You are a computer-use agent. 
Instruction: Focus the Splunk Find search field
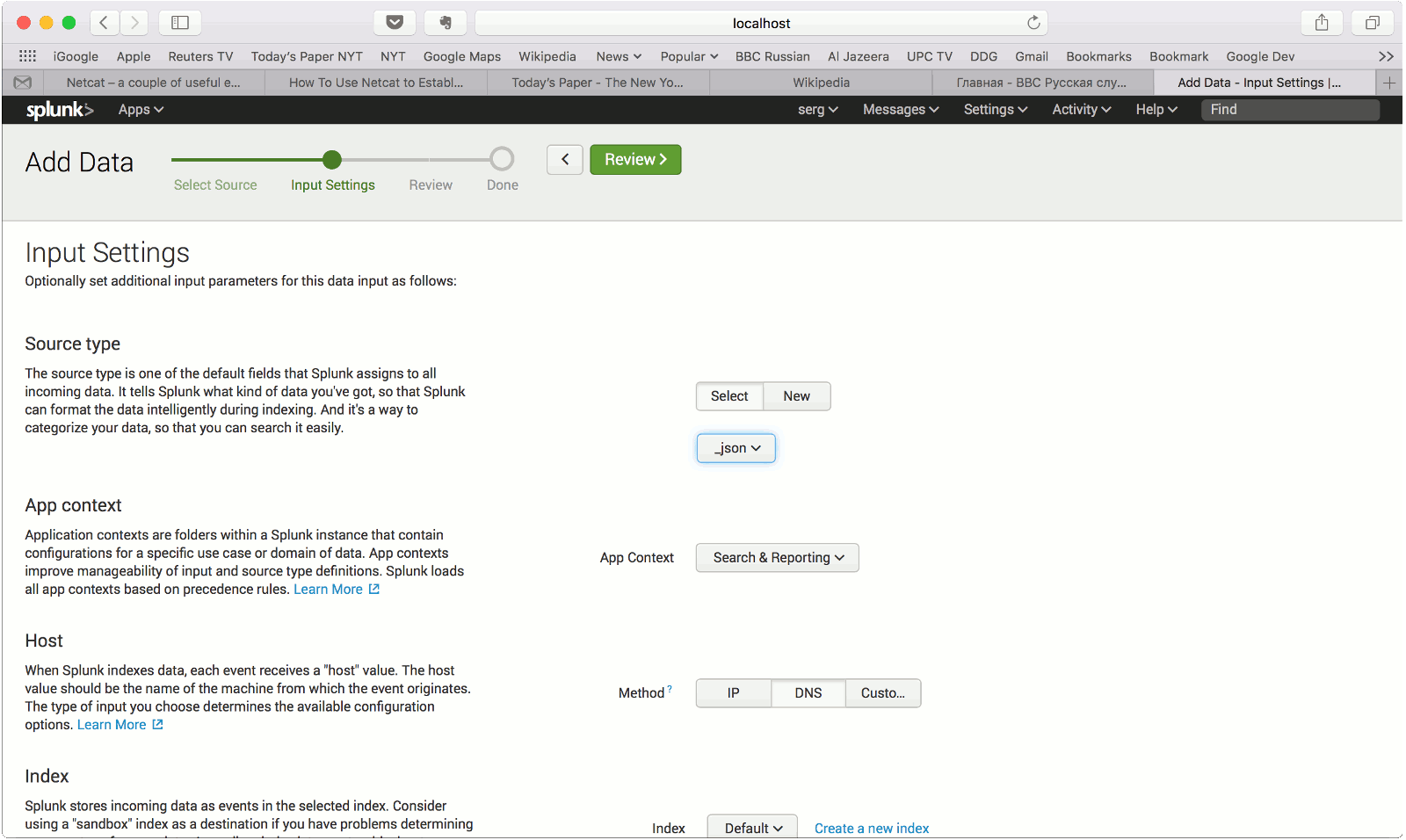[1290, 110]
